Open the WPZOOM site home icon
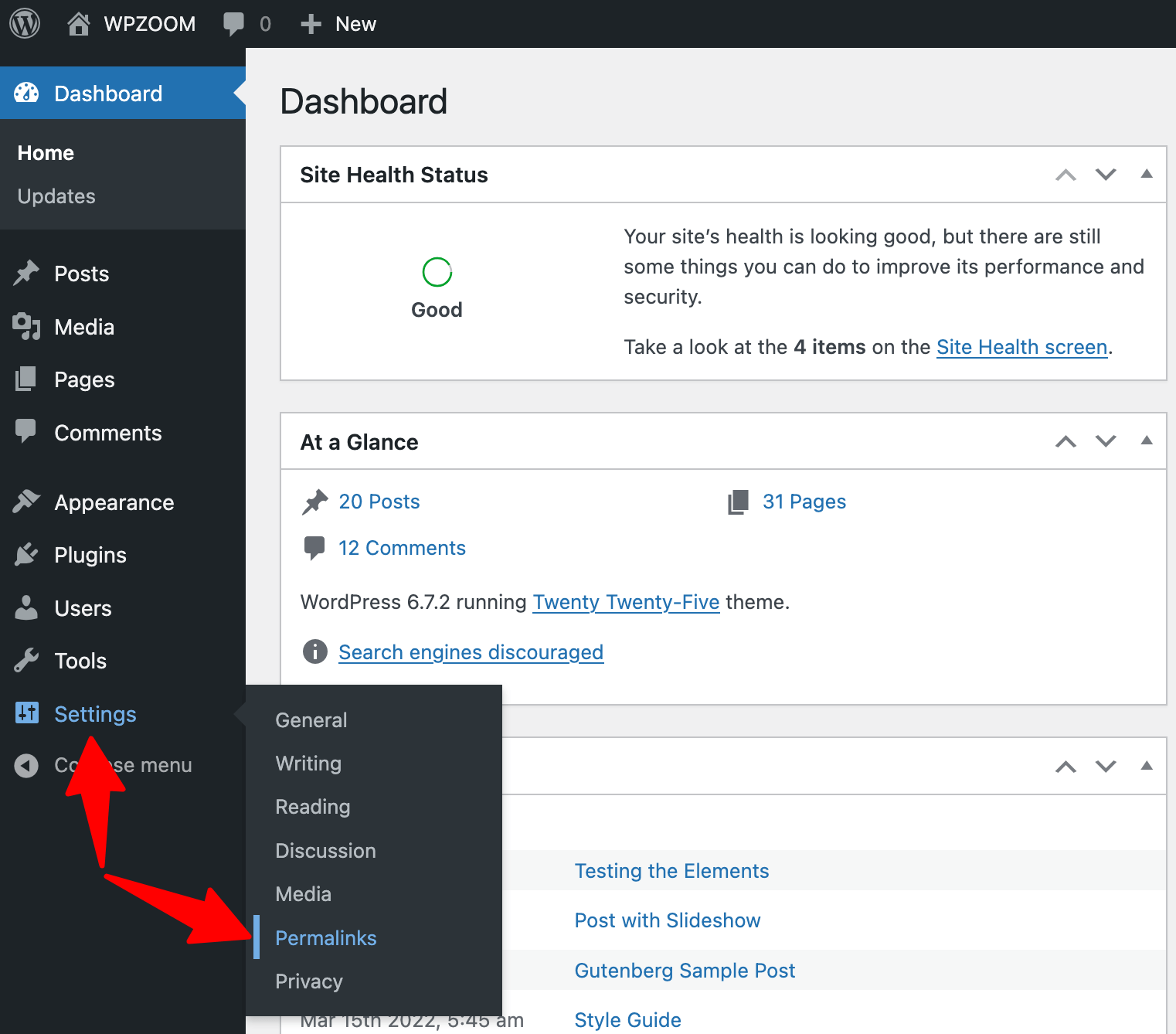The image size is (1176, 1034). pos(78,24)
